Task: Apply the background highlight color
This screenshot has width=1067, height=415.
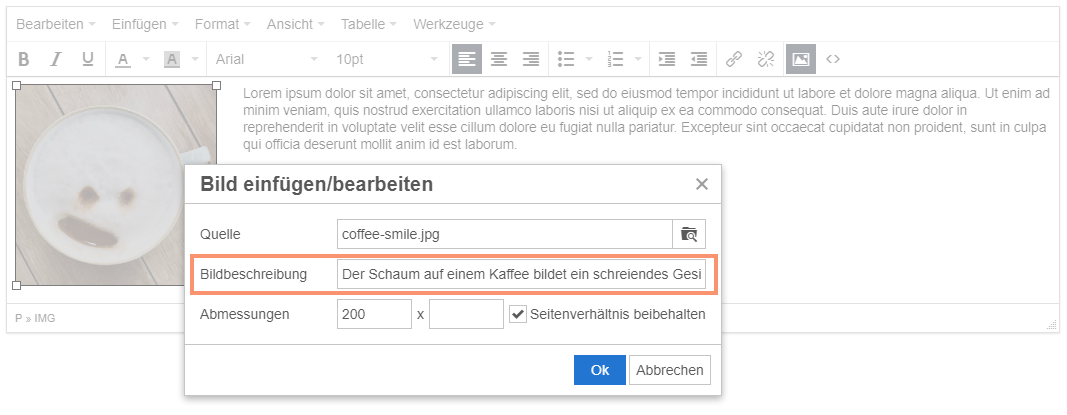Action: point(171,59)
